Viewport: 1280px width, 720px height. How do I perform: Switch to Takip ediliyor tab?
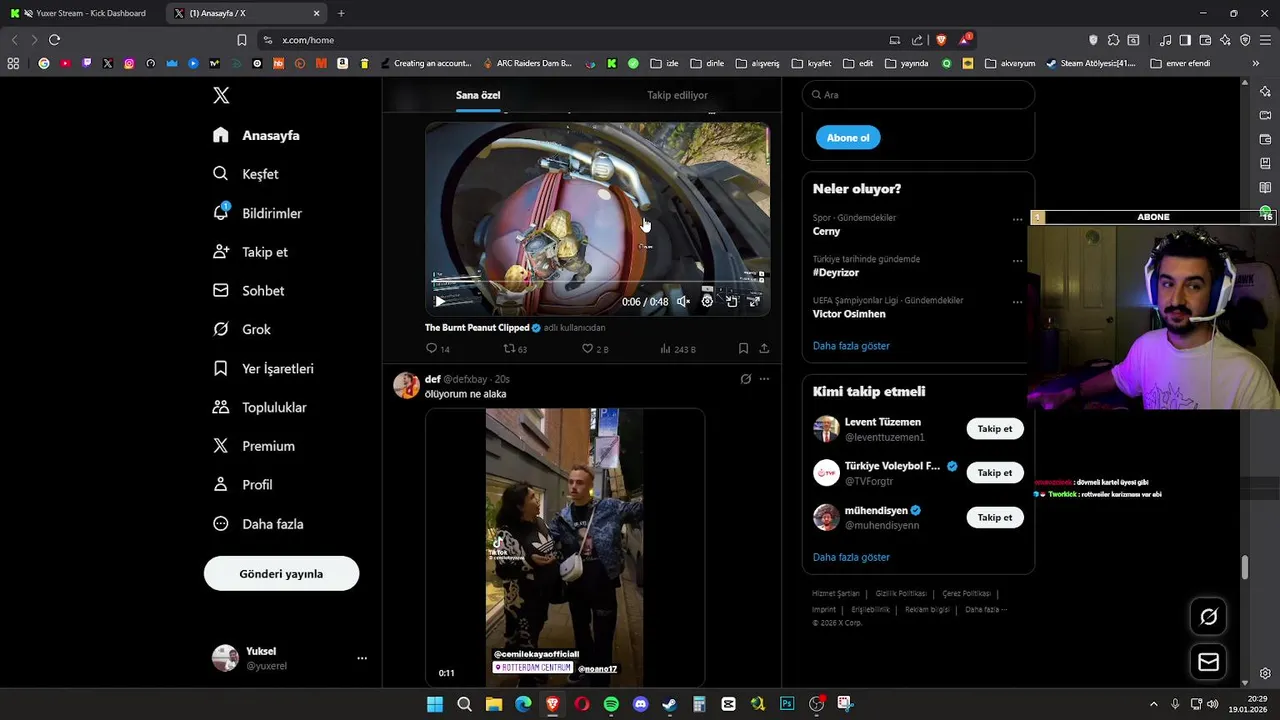[677, 95]
